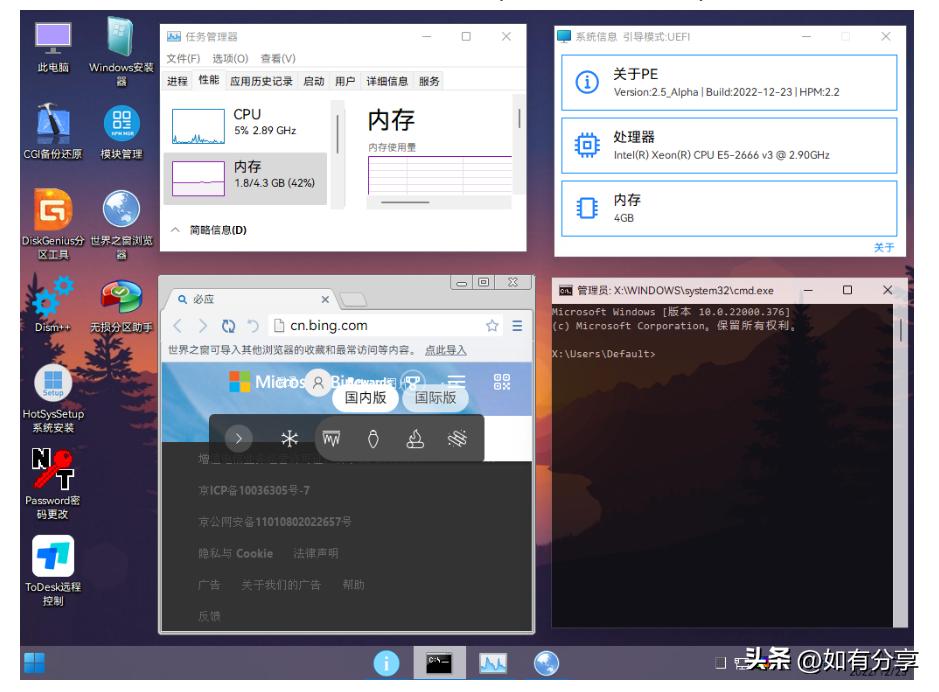Select the 国内版 Bing option
The image size is (939, 692).
coord(365,398)
